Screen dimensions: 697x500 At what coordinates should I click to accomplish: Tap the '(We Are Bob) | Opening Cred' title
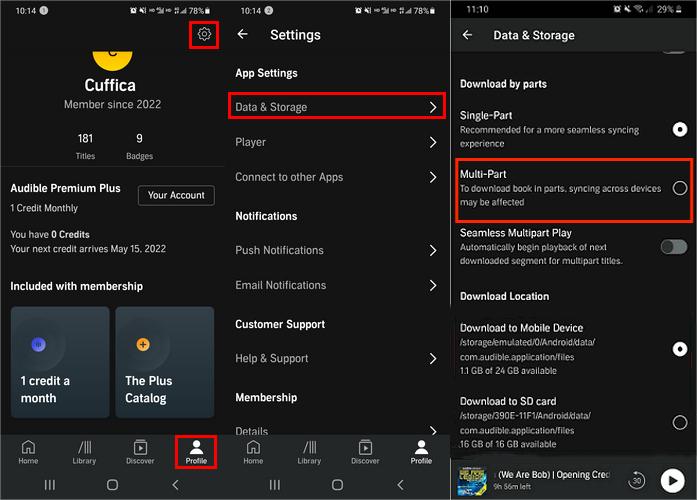click(x=553, y=475)
